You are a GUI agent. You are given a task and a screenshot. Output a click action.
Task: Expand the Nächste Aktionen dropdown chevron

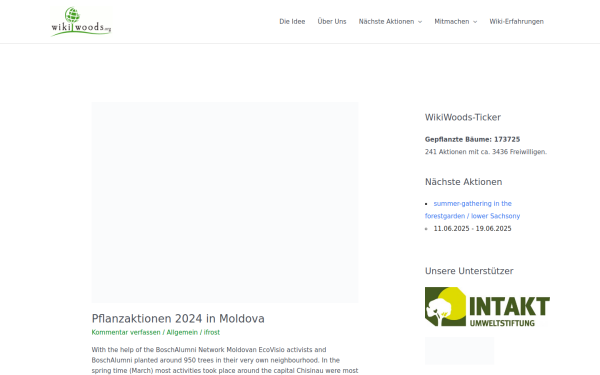[x=420, y=22]
